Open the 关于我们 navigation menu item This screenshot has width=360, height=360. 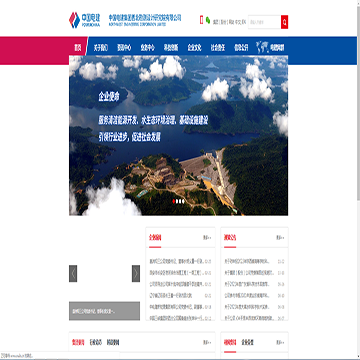tap(100, 48)
